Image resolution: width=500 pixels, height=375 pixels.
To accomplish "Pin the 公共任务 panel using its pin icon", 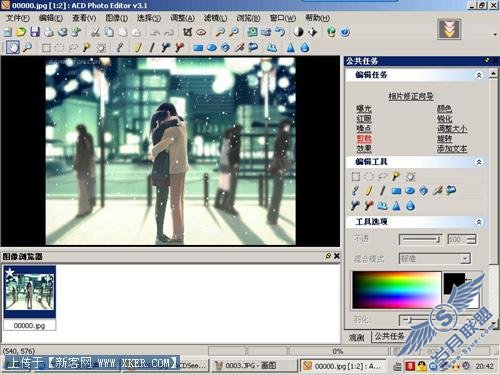I will (487, 60).
